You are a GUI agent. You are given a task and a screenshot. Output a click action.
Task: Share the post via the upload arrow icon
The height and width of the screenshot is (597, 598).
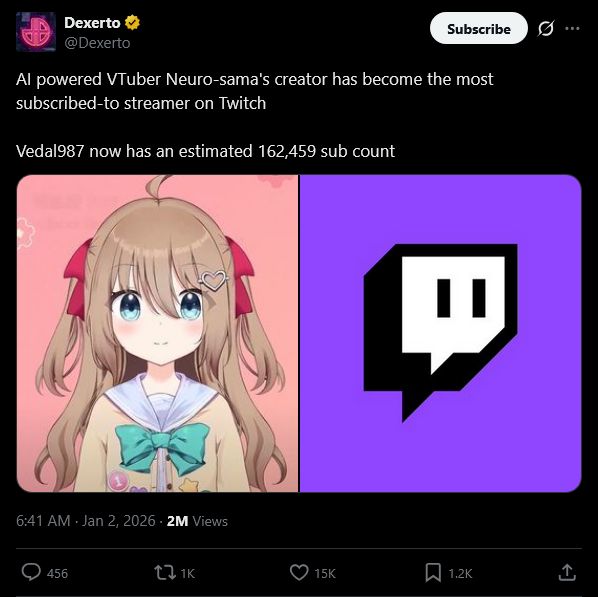pyautogui.click(x=567, y=572)
